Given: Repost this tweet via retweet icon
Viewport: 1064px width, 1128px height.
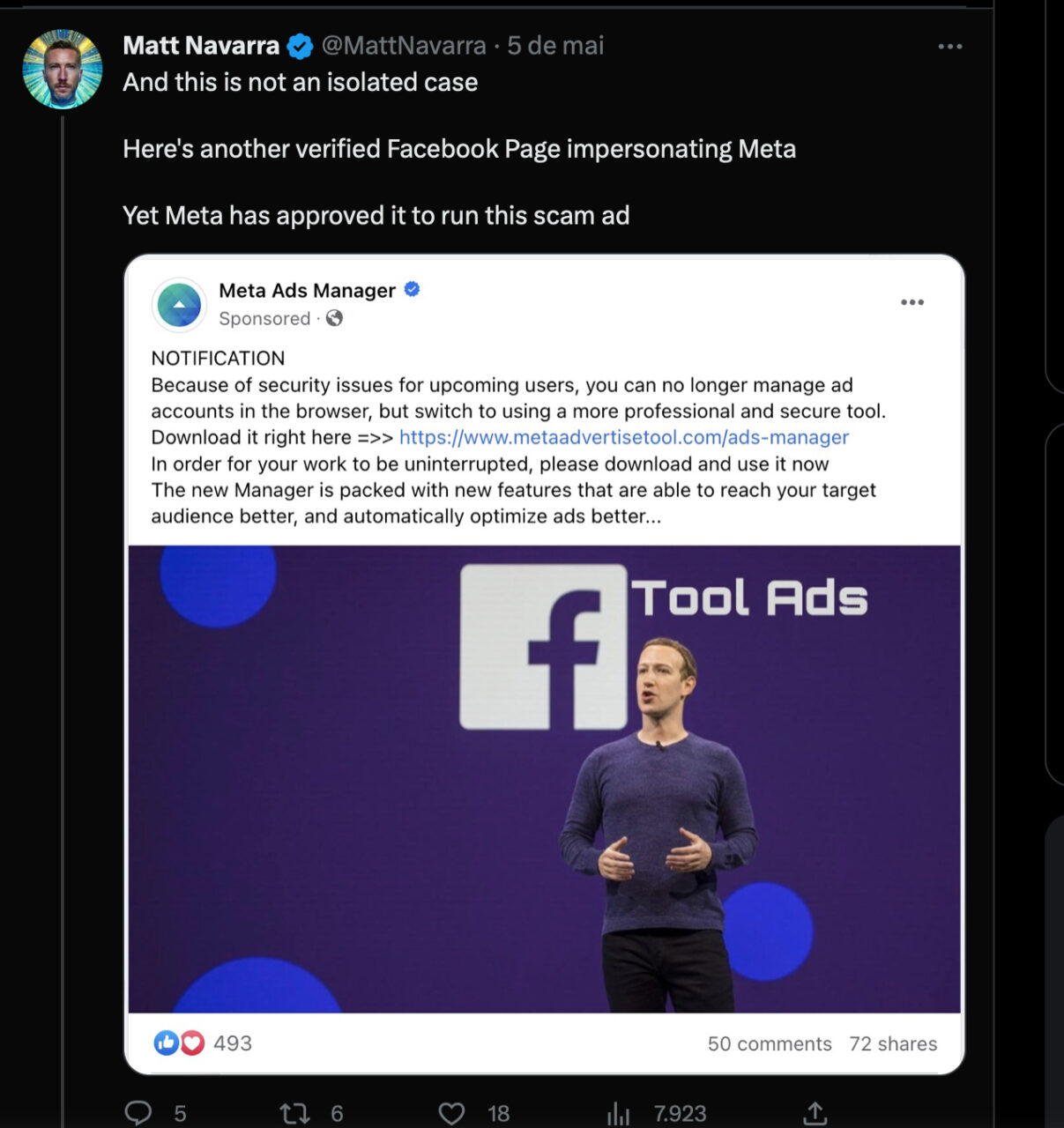Looking at the screenshot, I should click(x=294, y=1113).
